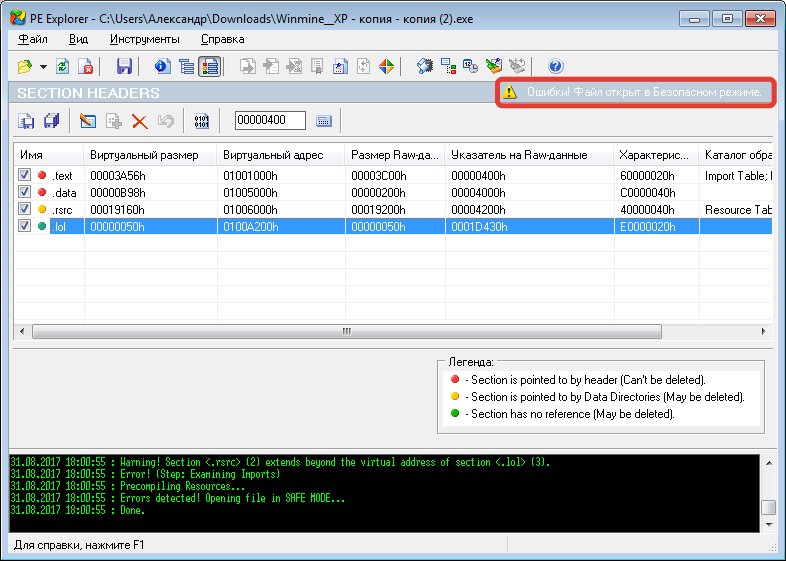Uncheck the .text section checkbox
Screen dimensions: 786x561
click(x=24, y=175)
